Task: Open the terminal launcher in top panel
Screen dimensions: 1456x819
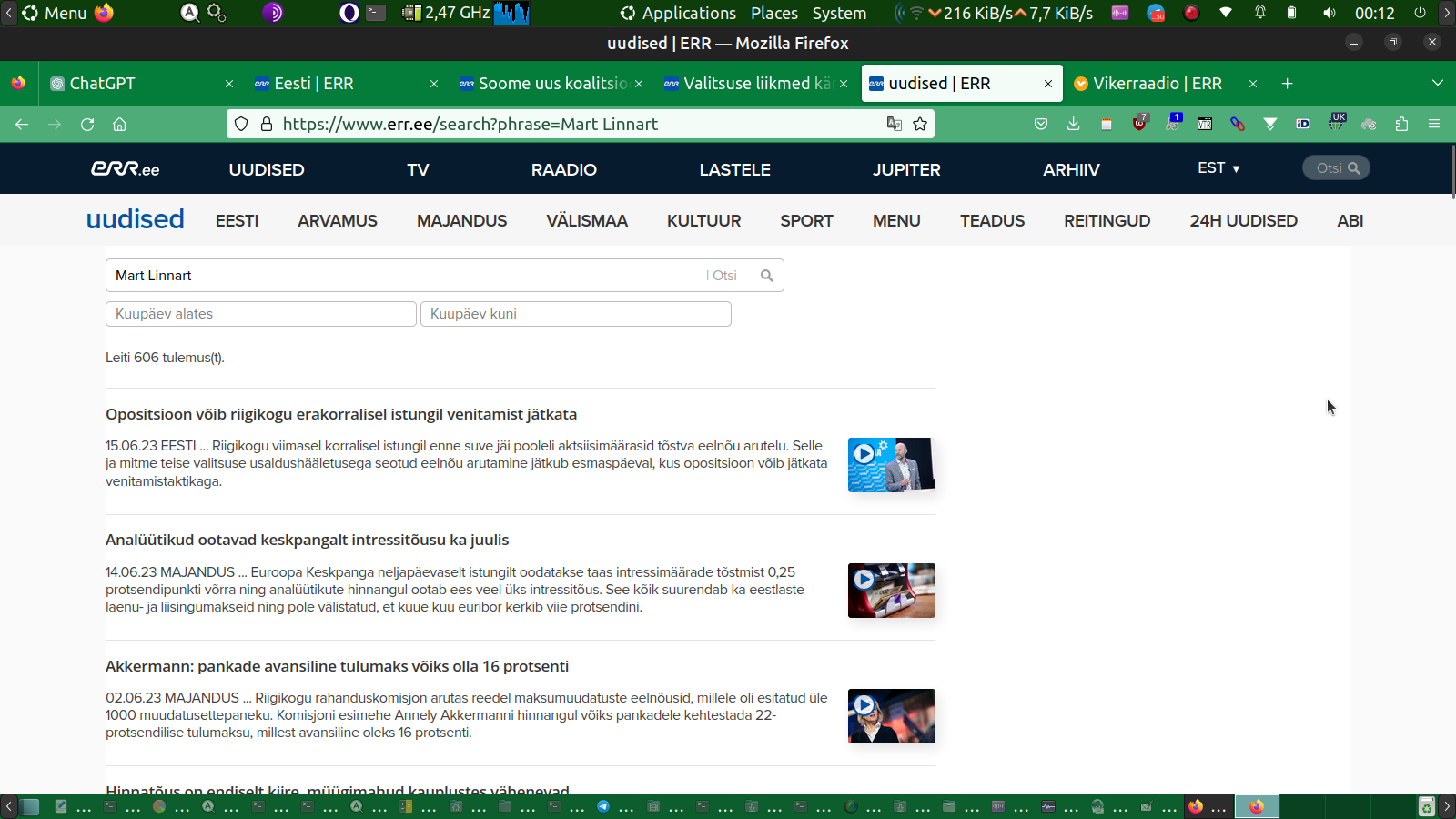Action: tap(376, 13)
